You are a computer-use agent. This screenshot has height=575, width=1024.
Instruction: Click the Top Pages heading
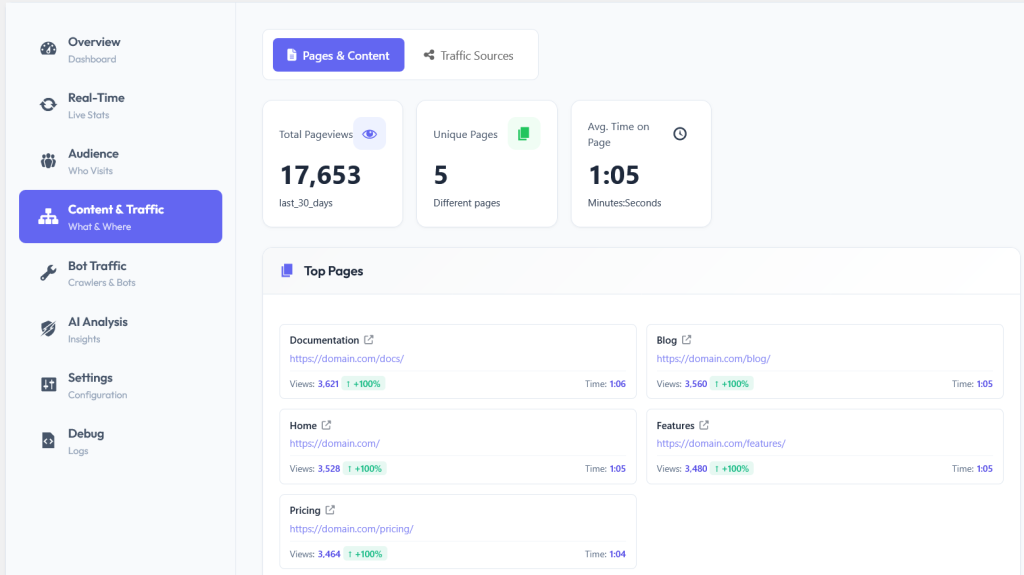(x=334, y=271)
